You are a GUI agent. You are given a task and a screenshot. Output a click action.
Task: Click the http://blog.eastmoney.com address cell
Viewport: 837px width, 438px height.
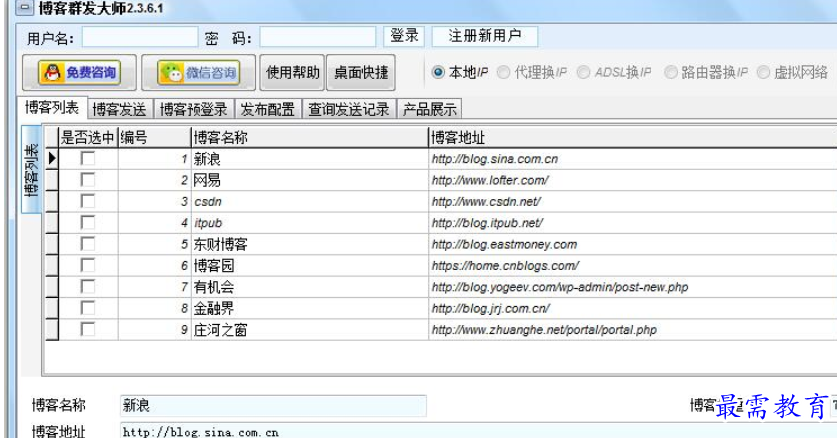633,244
